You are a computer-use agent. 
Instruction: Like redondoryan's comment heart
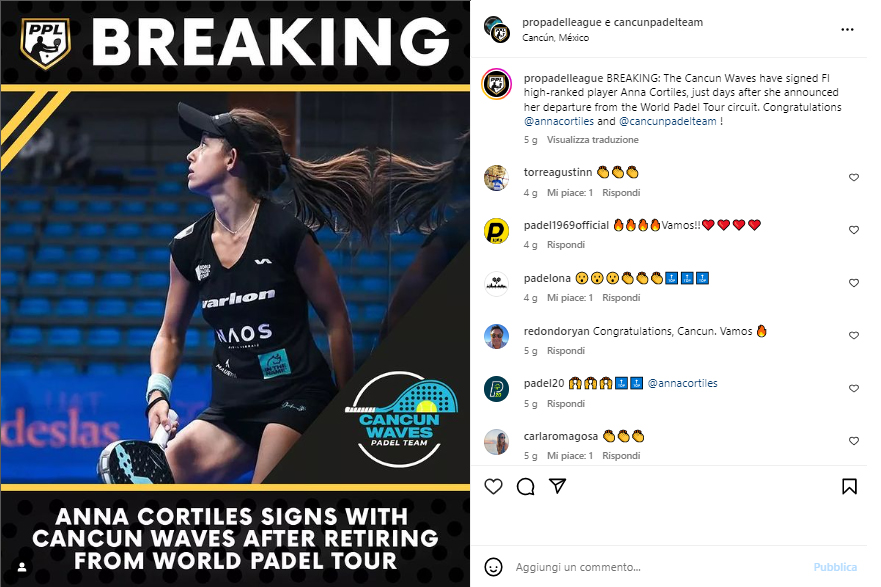click(853, 335)
